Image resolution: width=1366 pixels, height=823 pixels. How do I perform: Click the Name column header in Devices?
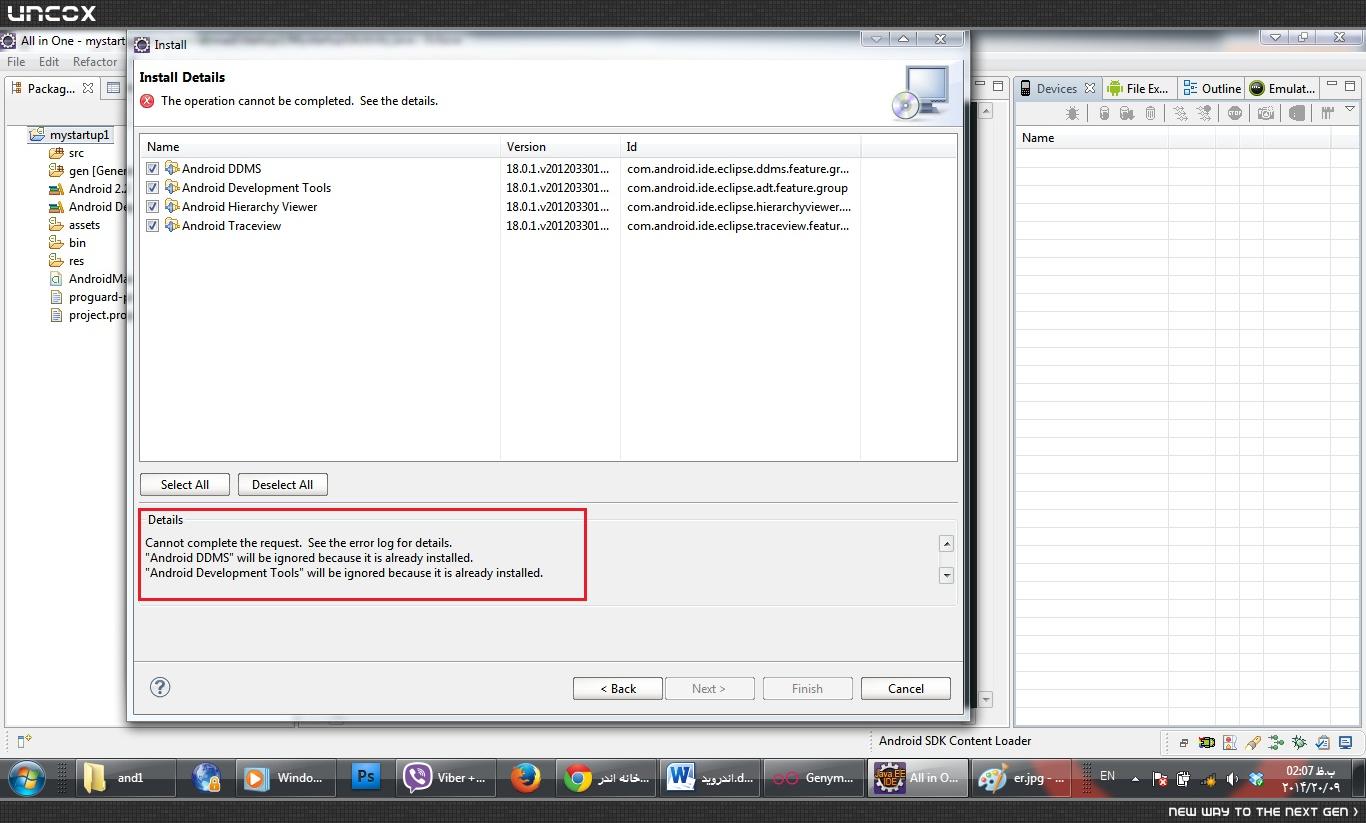[1092, 138]
